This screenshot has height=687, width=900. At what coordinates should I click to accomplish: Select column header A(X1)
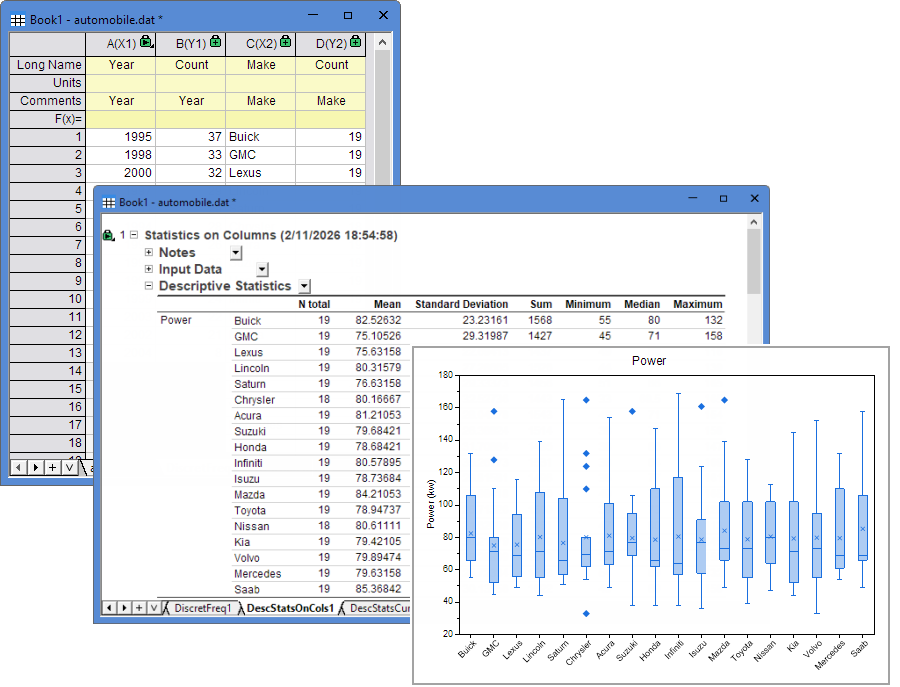[121, 44]
